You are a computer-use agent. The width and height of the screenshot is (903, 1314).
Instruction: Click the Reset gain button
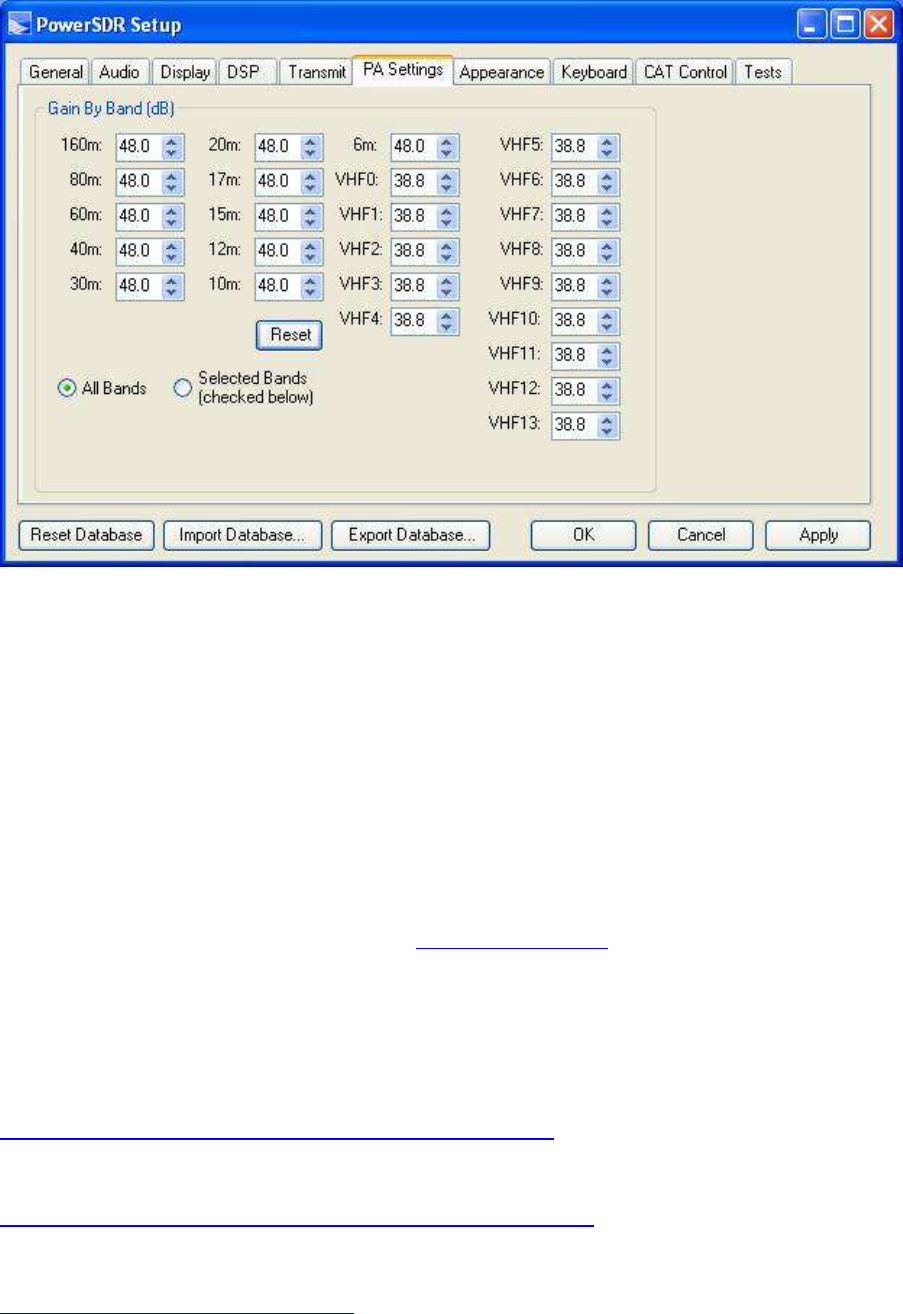[x=290, y=335]
